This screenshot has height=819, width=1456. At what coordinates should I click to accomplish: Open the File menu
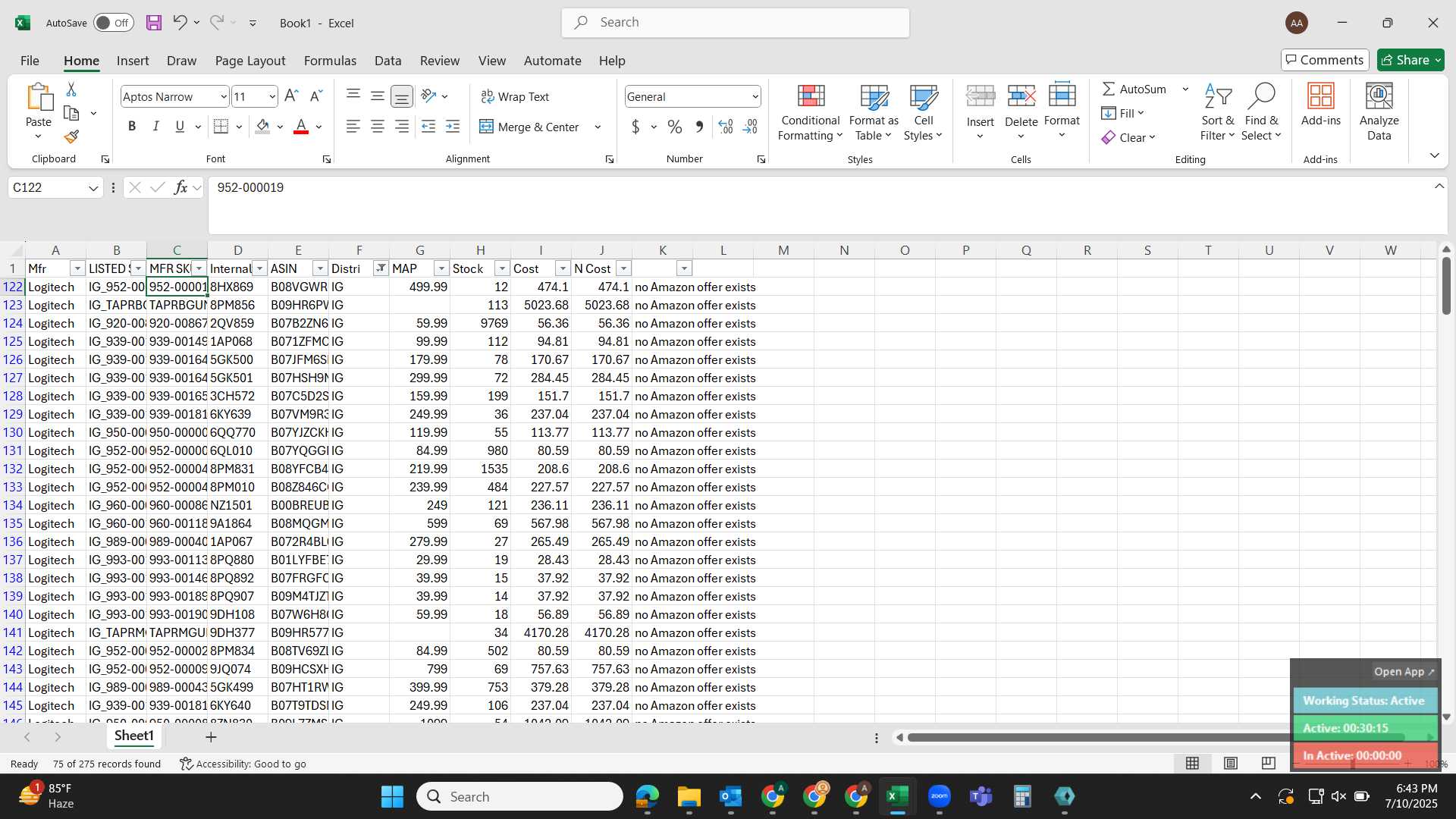[30, 60]
